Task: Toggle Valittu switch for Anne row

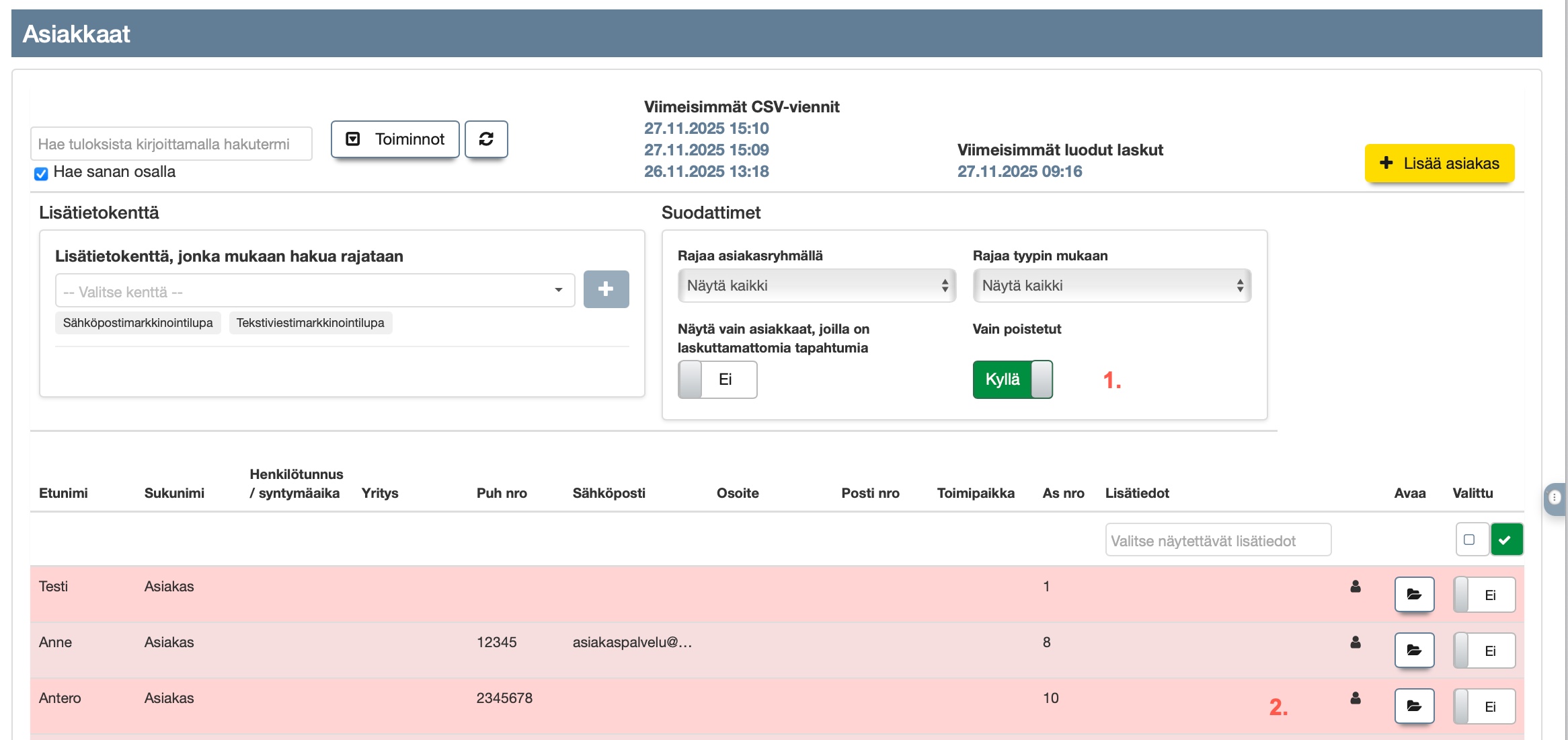Action: pos(1484,651)
